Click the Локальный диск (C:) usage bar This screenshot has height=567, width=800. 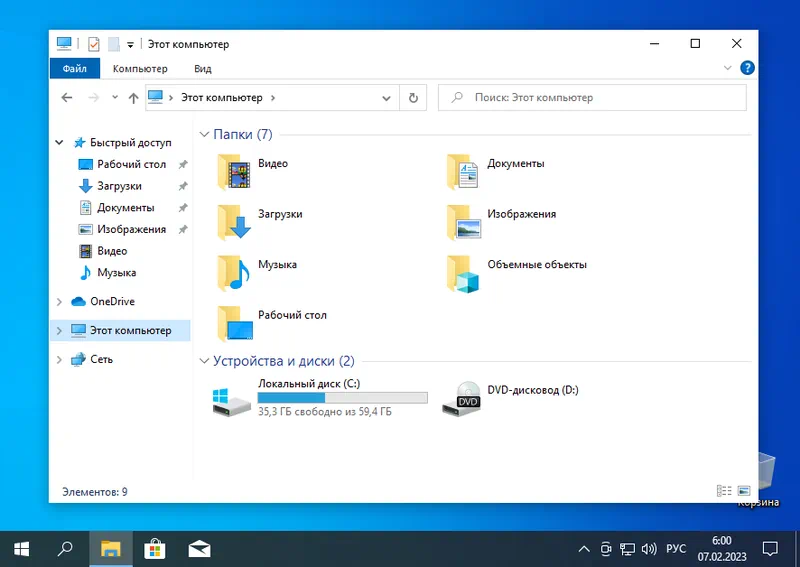[342, 398]
